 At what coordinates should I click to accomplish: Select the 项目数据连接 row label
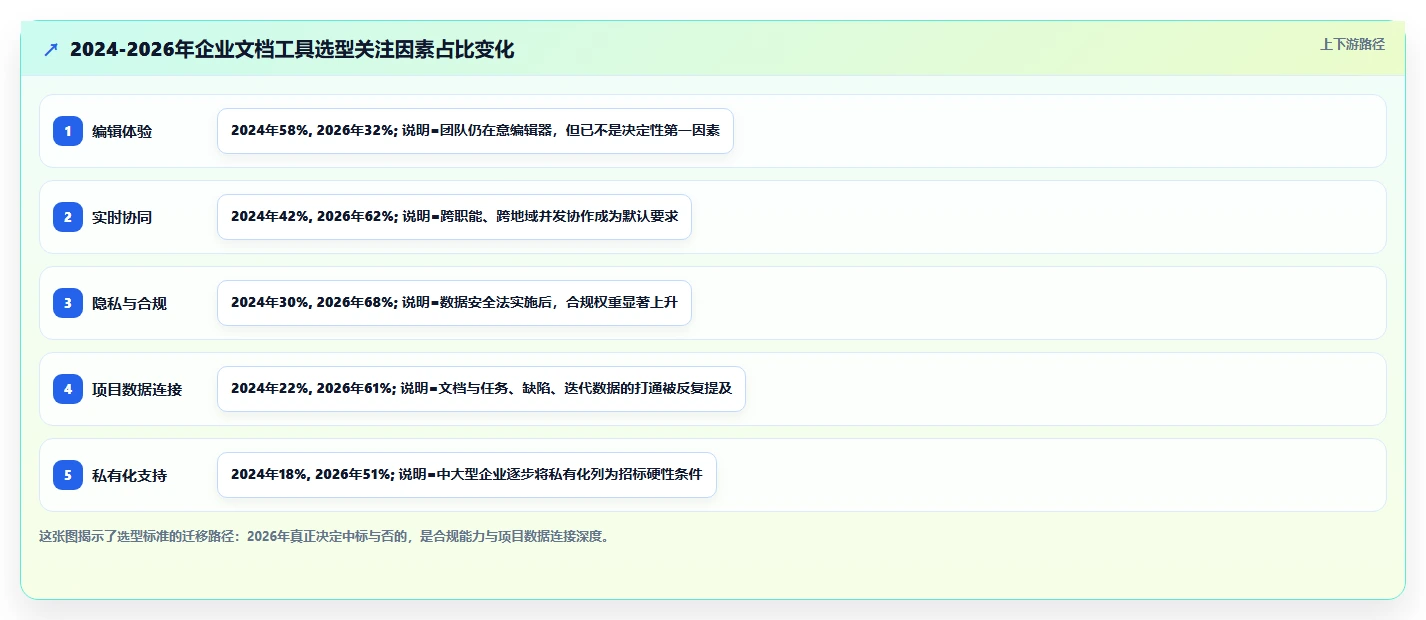click(x=137, y=389)
